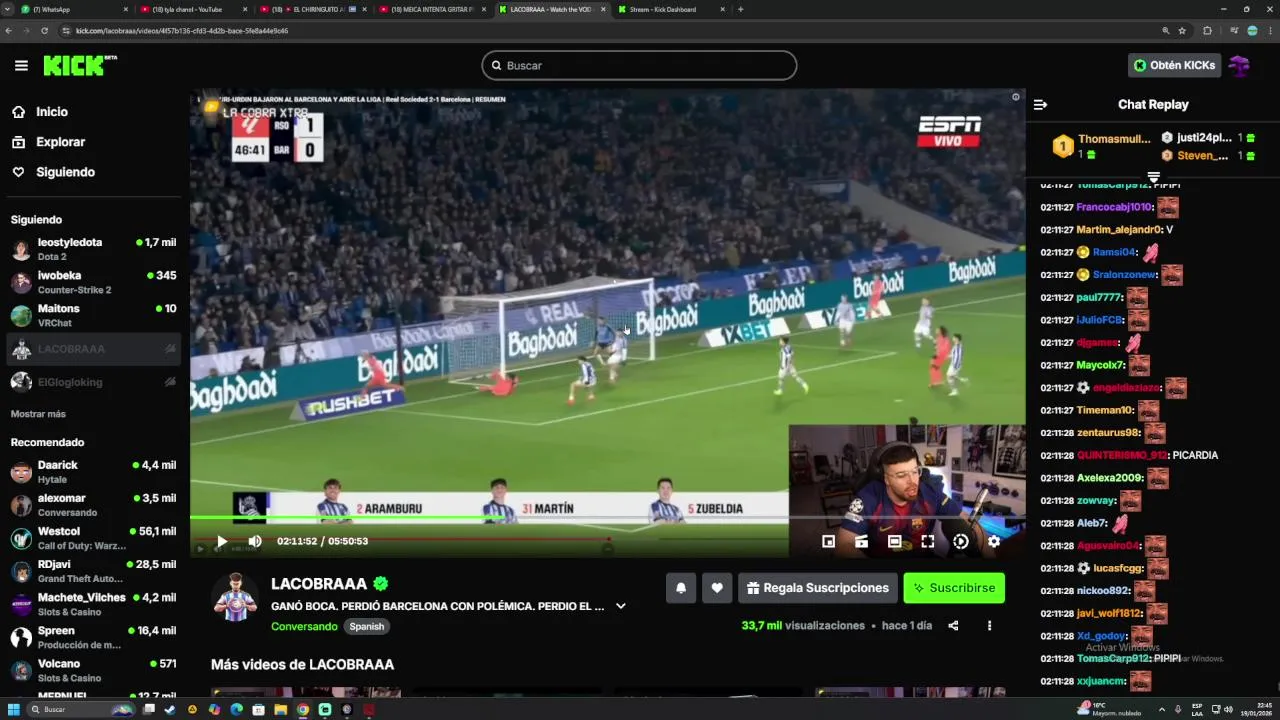1280x720 pixels.
Task: Open recommended channel RDjavi
Action: (x=93, y=571)
